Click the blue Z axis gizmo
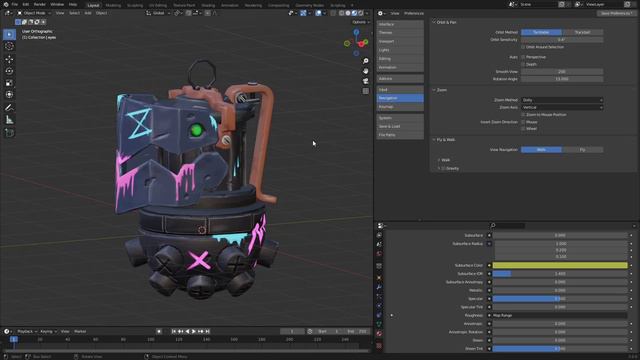Viewport: 640px width, 360px height. click(x=356, y=32)
